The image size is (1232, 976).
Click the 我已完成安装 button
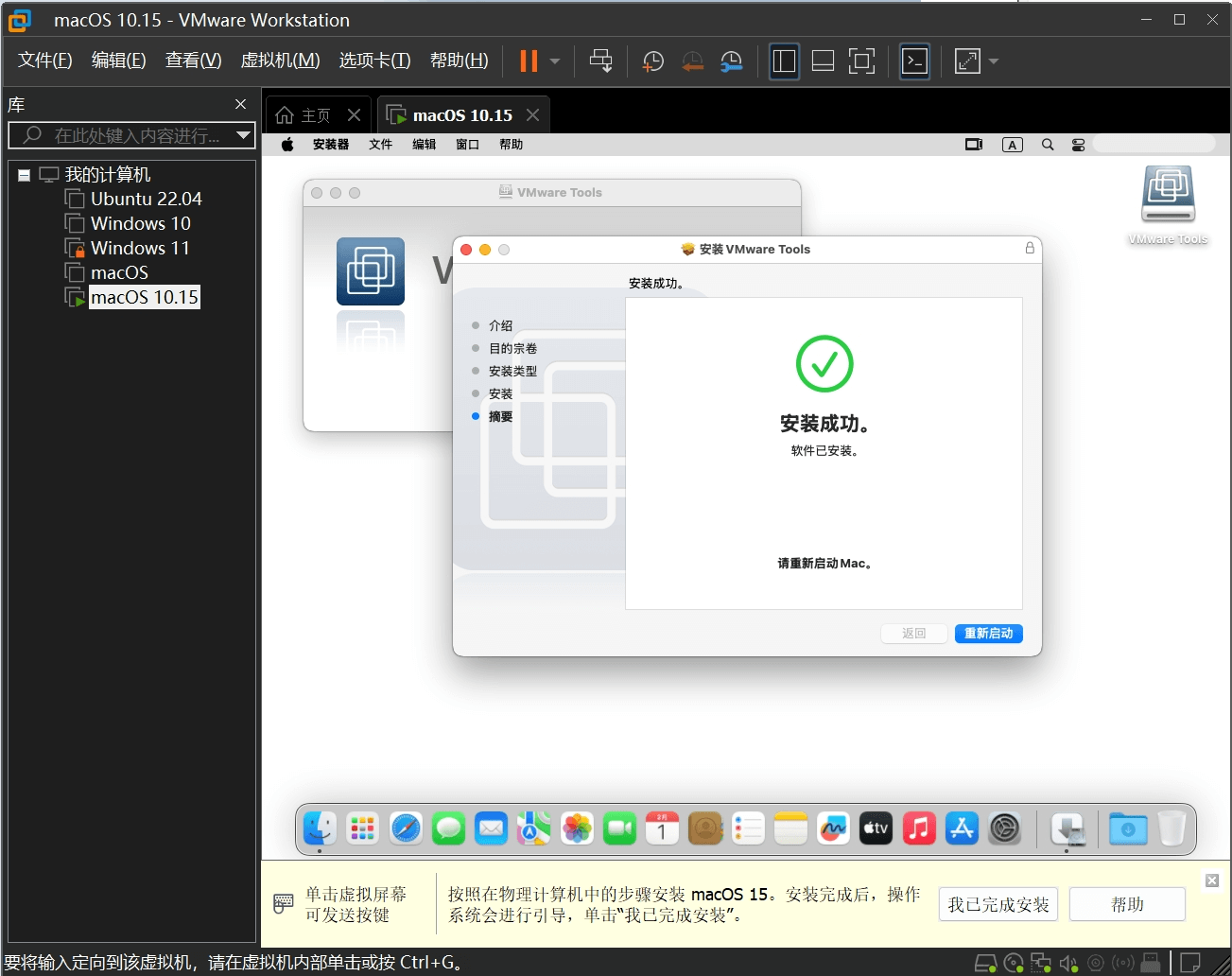click(998, 904)
